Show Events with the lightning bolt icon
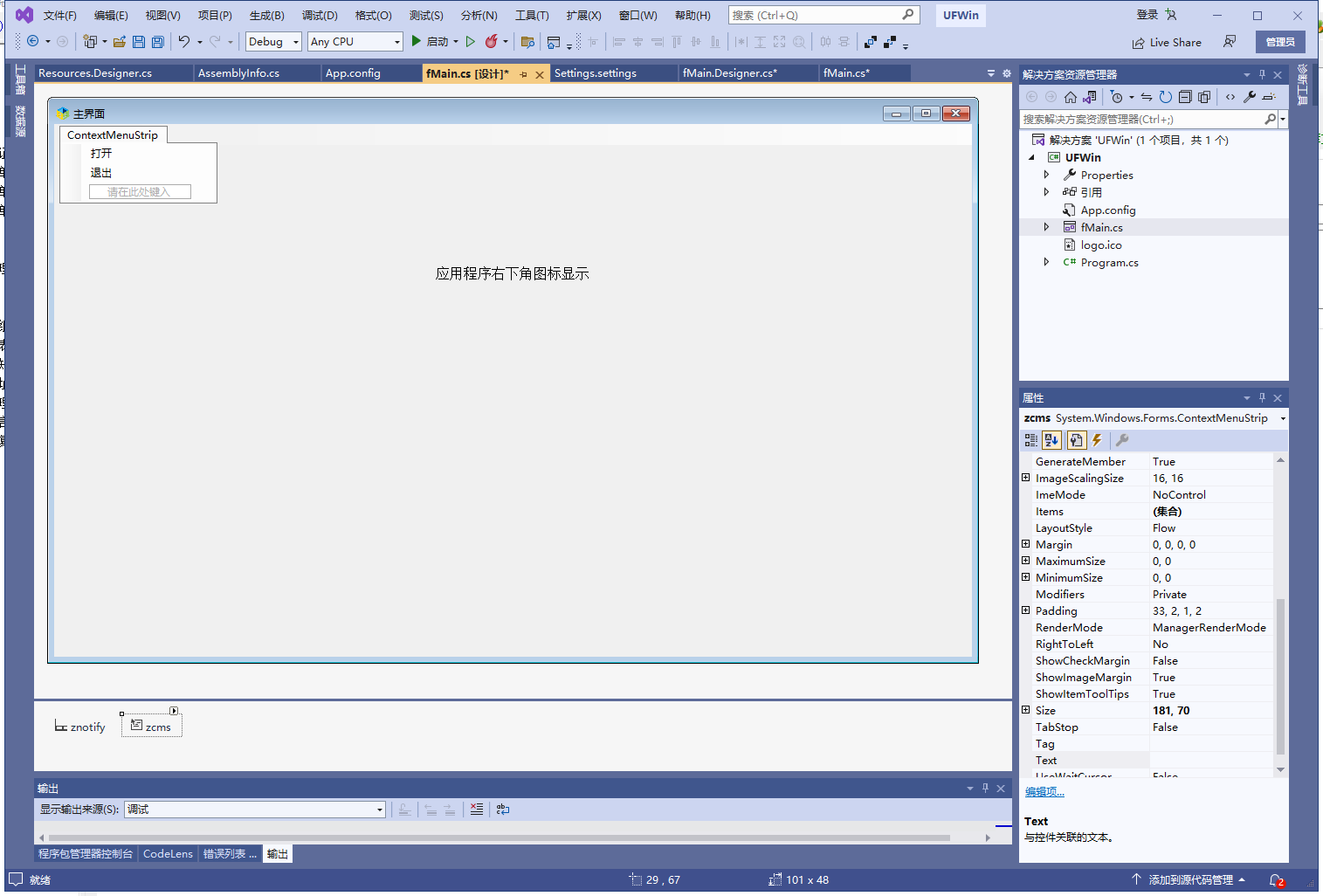Image resolution: width=1323 pixels, height=896 pixels. (1097, 440)
